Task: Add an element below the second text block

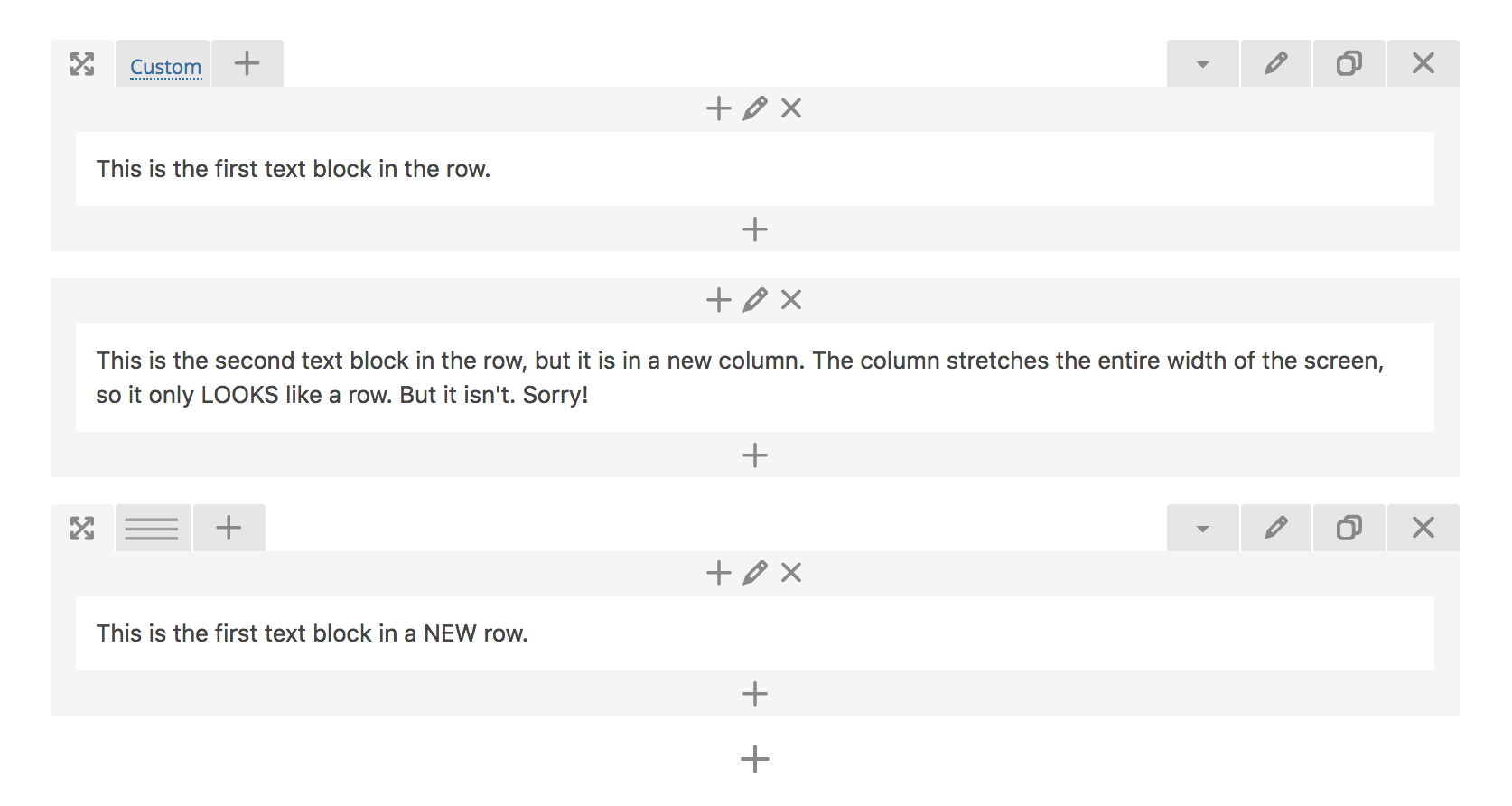Action: (x=755, y=455)
